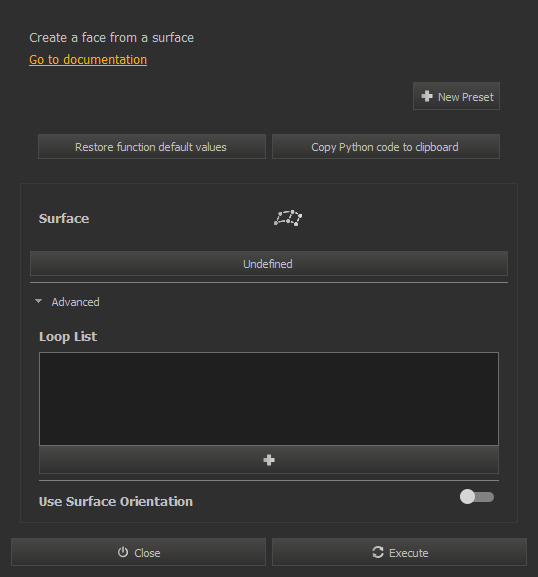538x577 pixels.
Task: Click inside the empty Loop List box
Action: click(269, 399)
